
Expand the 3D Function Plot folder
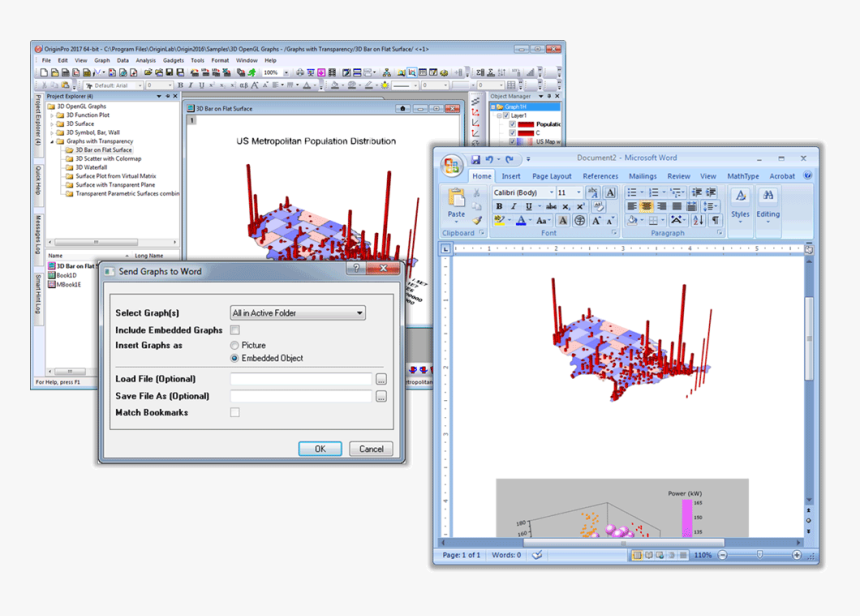[52, 115]
